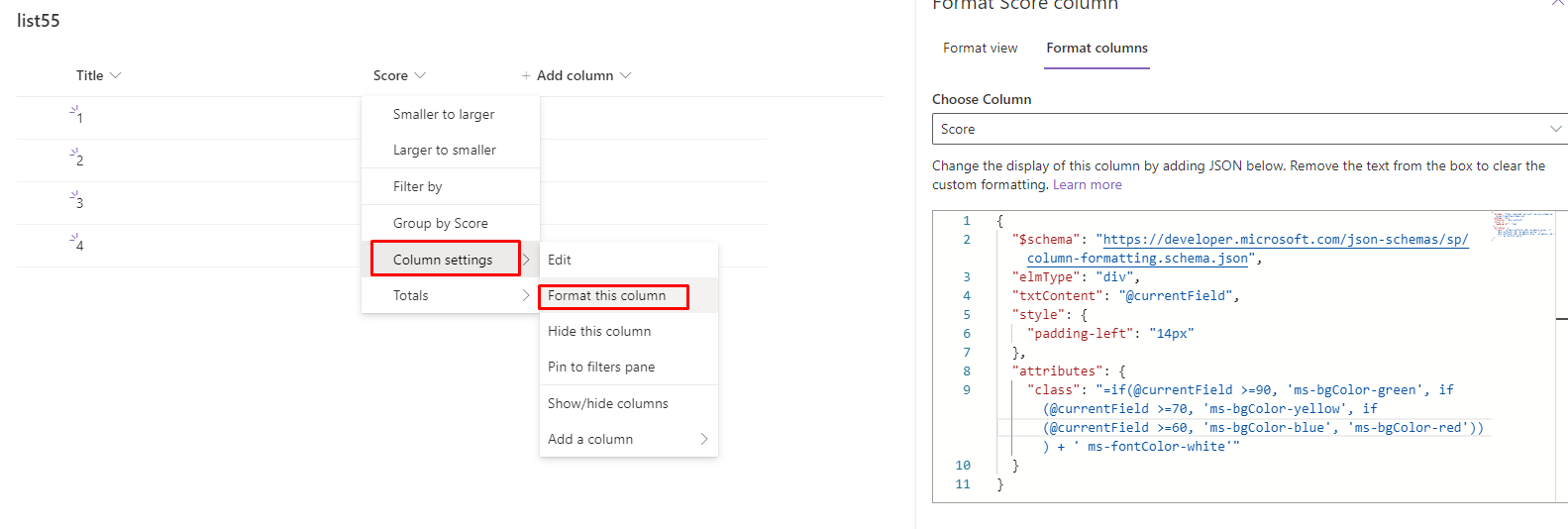Click code minimap in JSON editor
The image size is (1568, 529).
coord(1522,224)
